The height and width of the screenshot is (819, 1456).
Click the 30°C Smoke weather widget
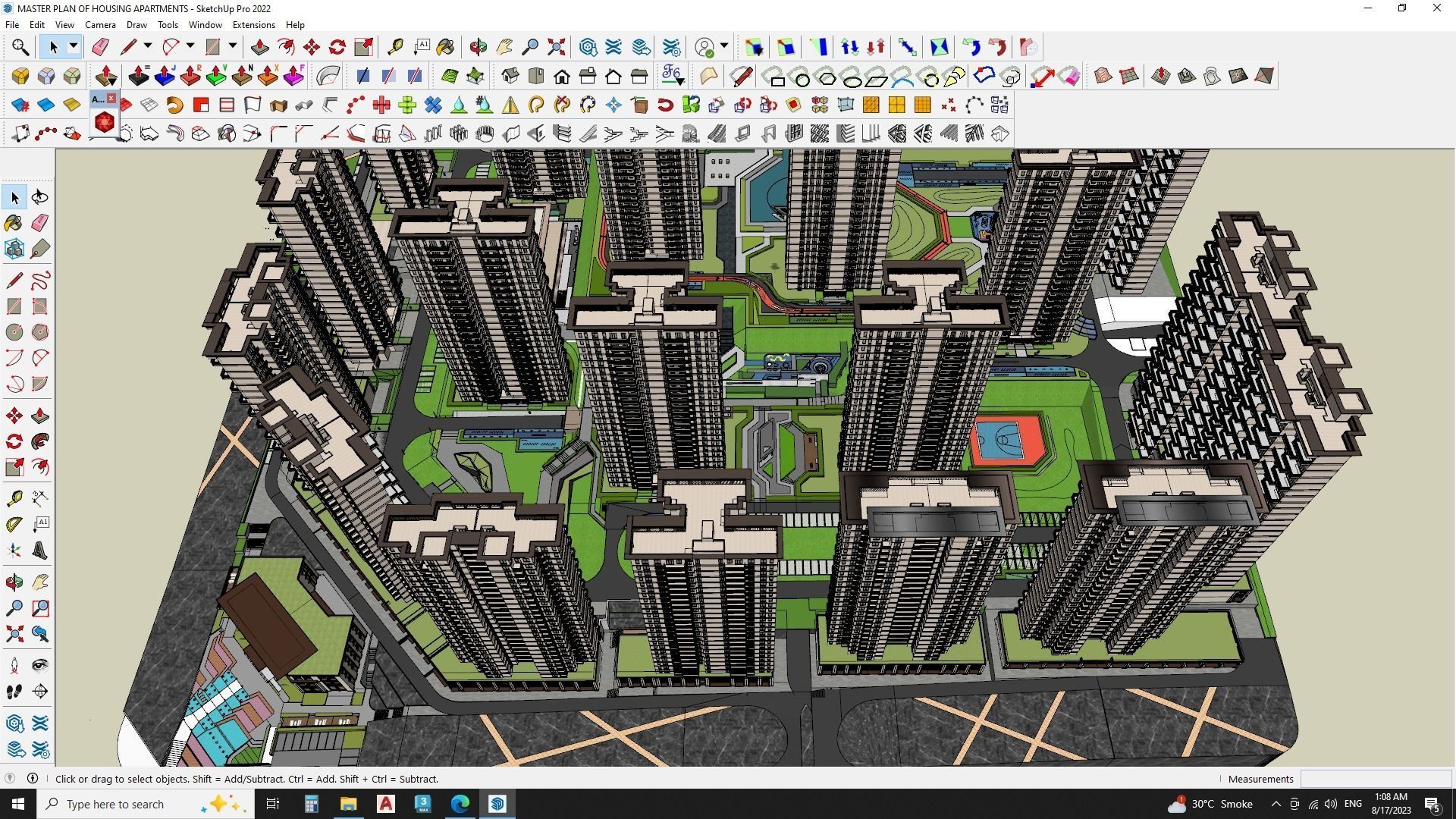click(1210, 804)
